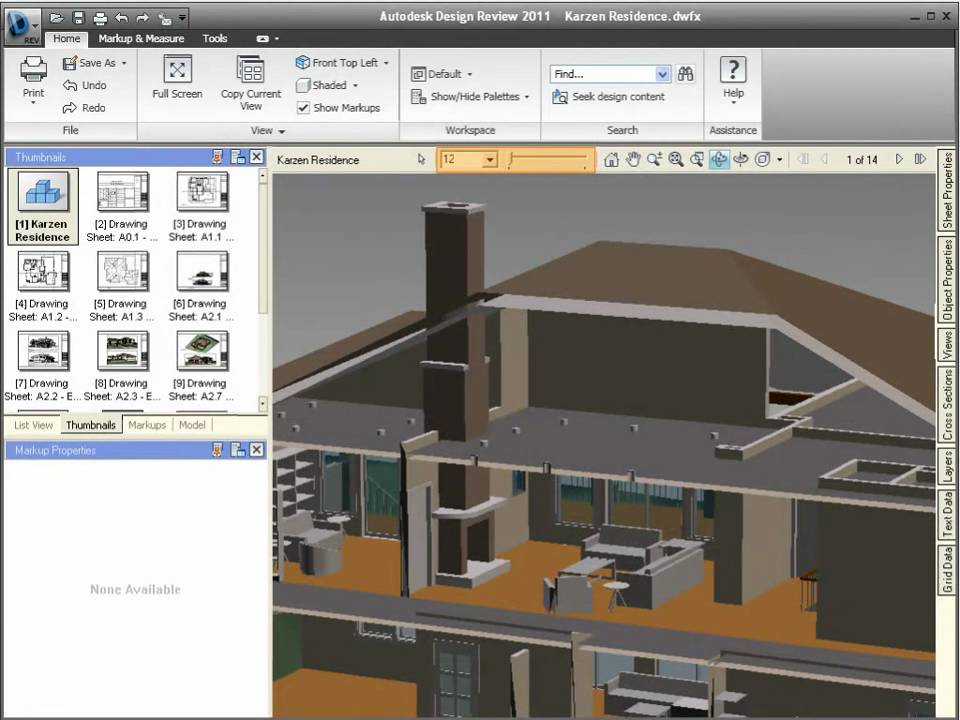Expand the quick access toolbar customize arrow

tap(182, 18)
